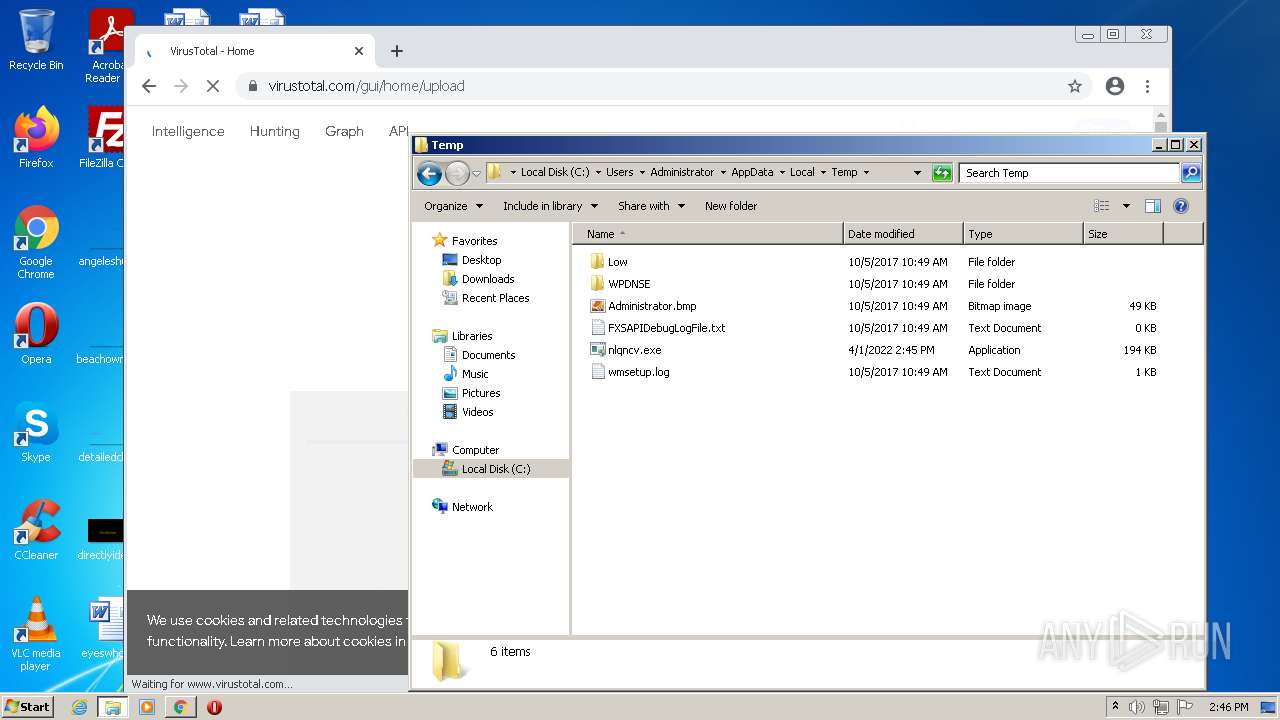Open a new Chrome tab
Screen dimensions: 1280x720
[397, 51]
